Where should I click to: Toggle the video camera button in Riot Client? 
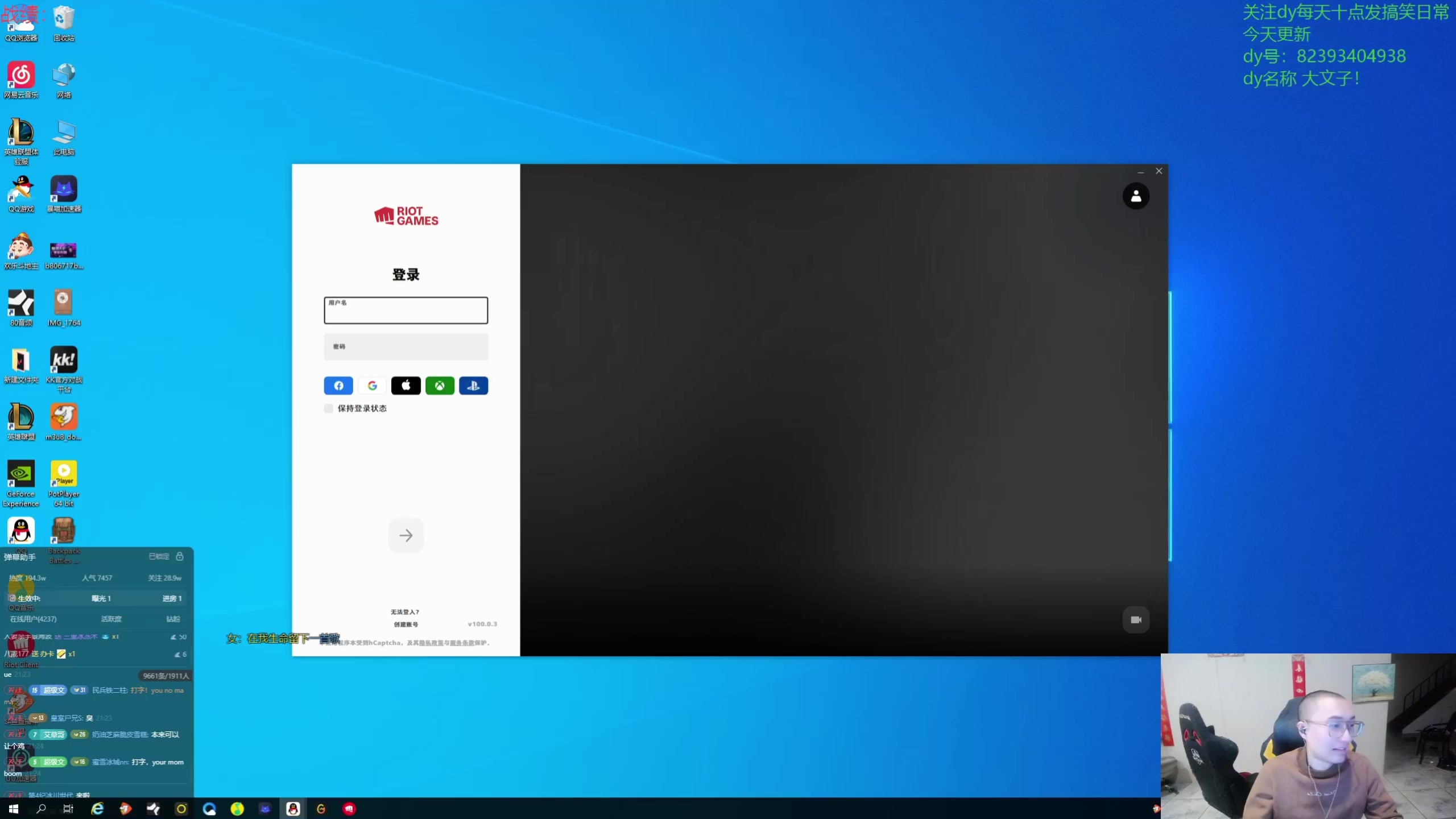pyautogui.click(x=1136, y=620)
